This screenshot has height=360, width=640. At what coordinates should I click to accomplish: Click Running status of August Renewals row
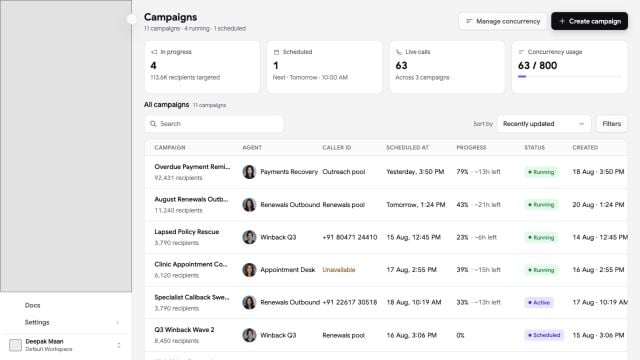click(x=541, y=204)
